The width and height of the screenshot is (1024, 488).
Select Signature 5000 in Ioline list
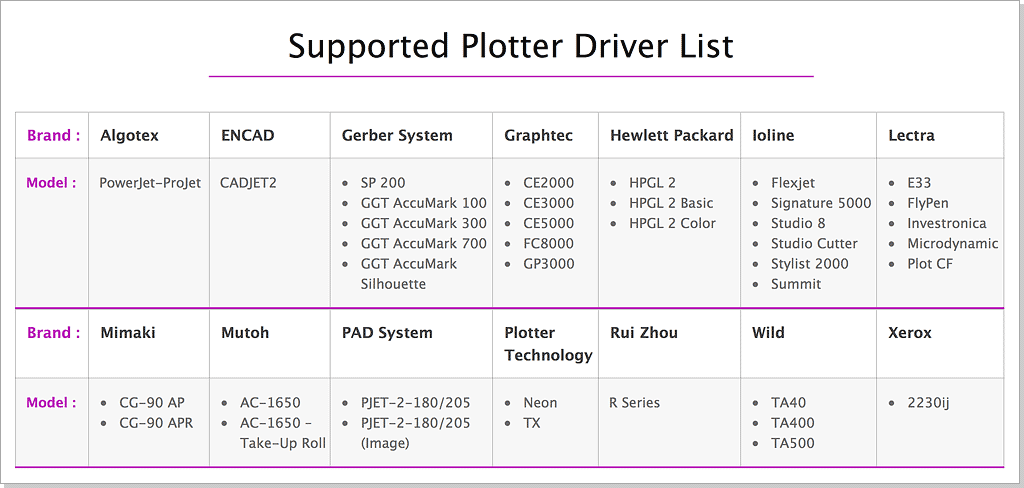tap(821, 203)
